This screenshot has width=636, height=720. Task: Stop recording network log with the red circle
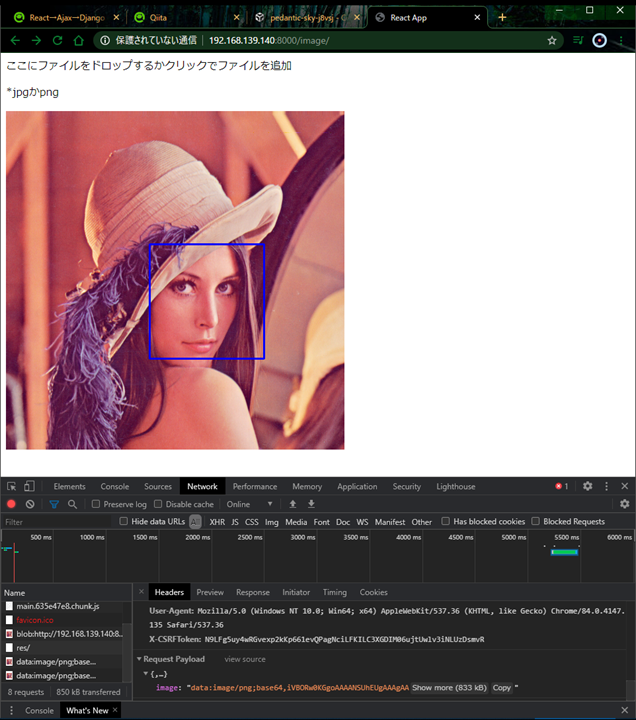pyautogui.click(x=11, y=504)
